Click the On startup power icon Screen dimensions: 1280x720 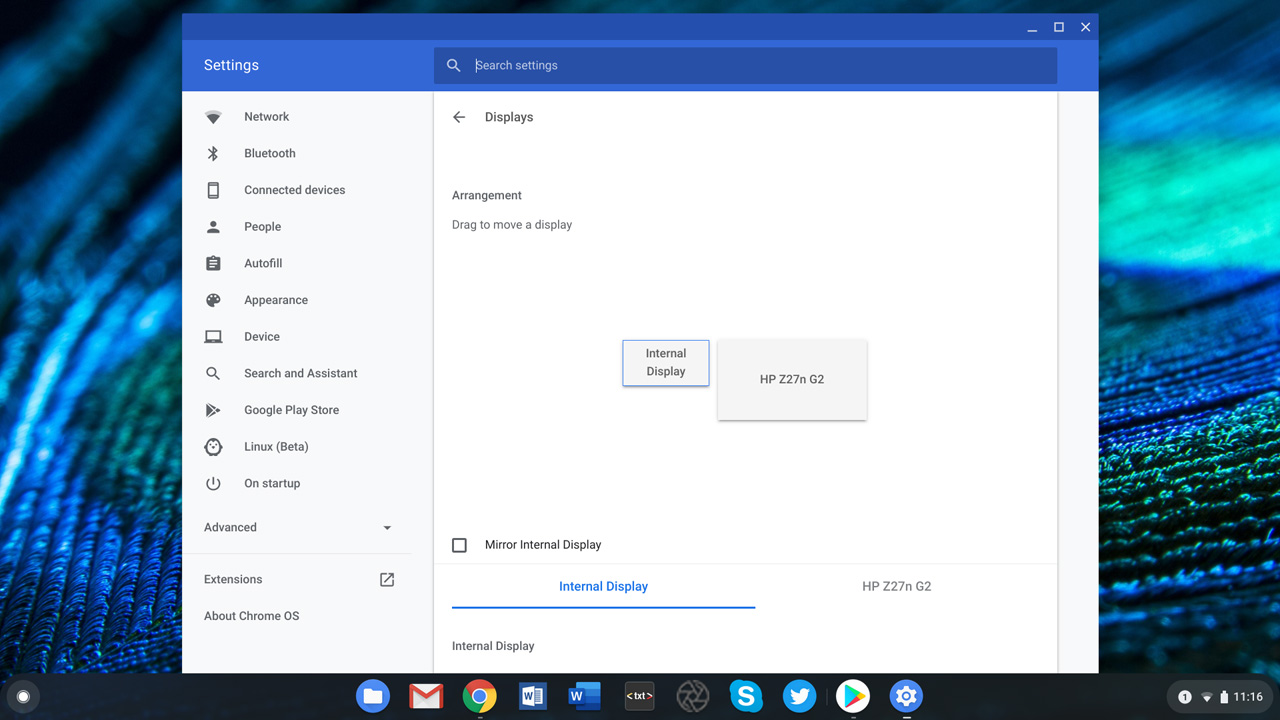pyautogui.click(x=213, y=483)
